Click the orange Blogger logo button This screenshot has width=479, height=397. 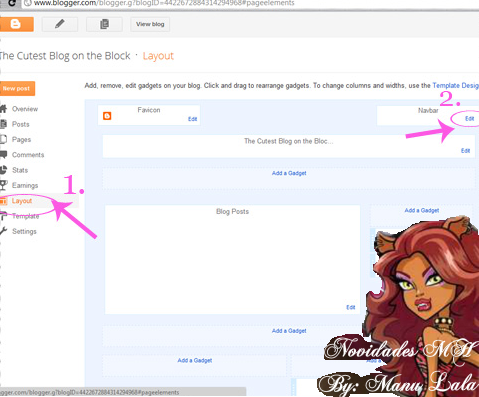point(16,24)
